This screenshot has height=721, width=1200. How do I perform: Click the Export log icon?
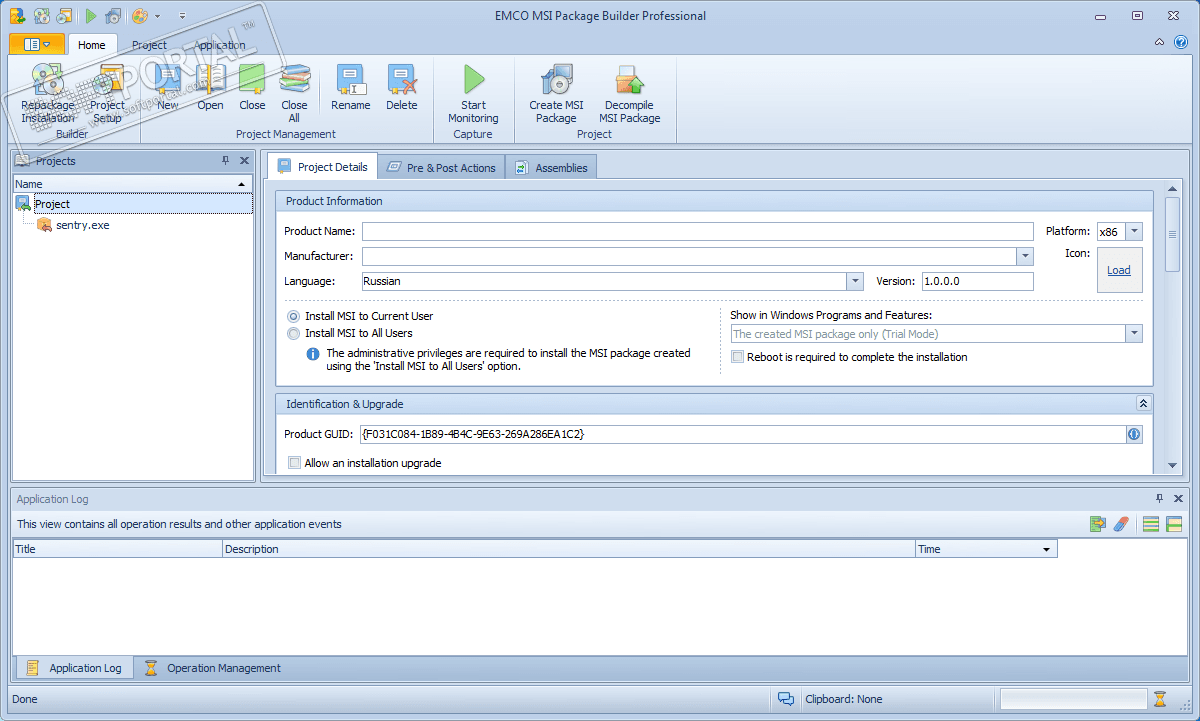pos(1098,524)
